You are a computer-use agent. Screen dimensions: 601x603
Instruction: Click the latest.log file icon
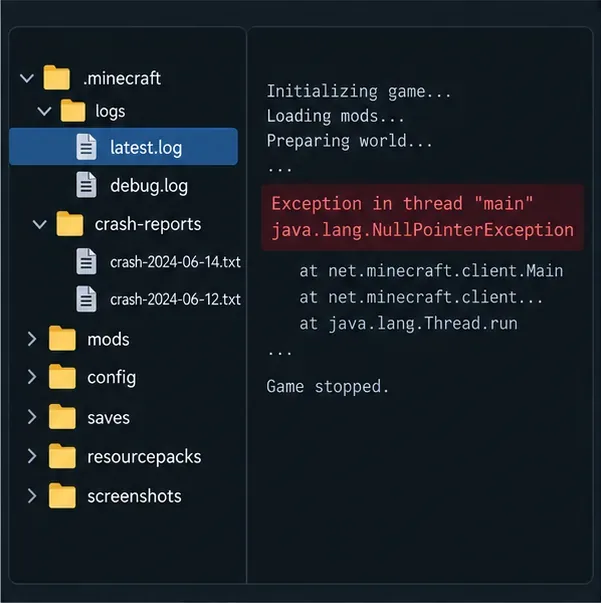coord(86,147)
